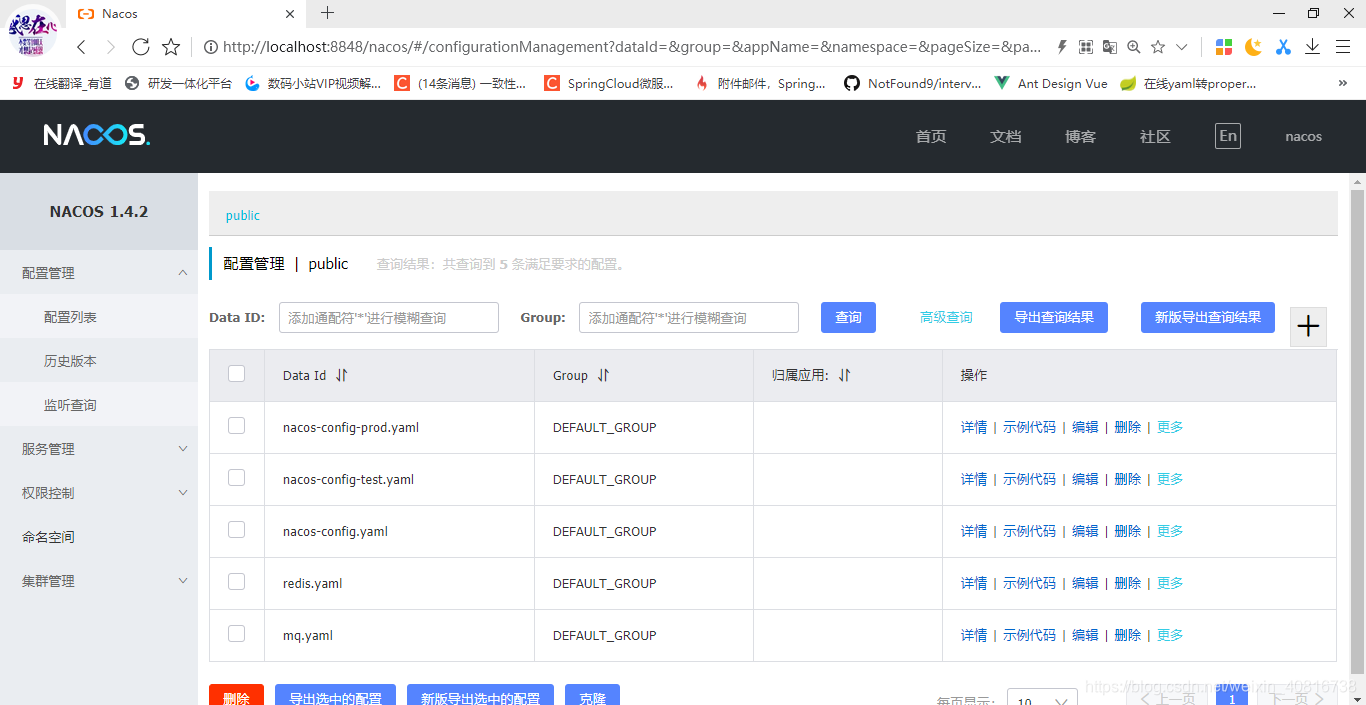Check the nacos-config-test.yaml row checkbox
This screenshot has width=1366, height=705.
click(x=237, y=478)
